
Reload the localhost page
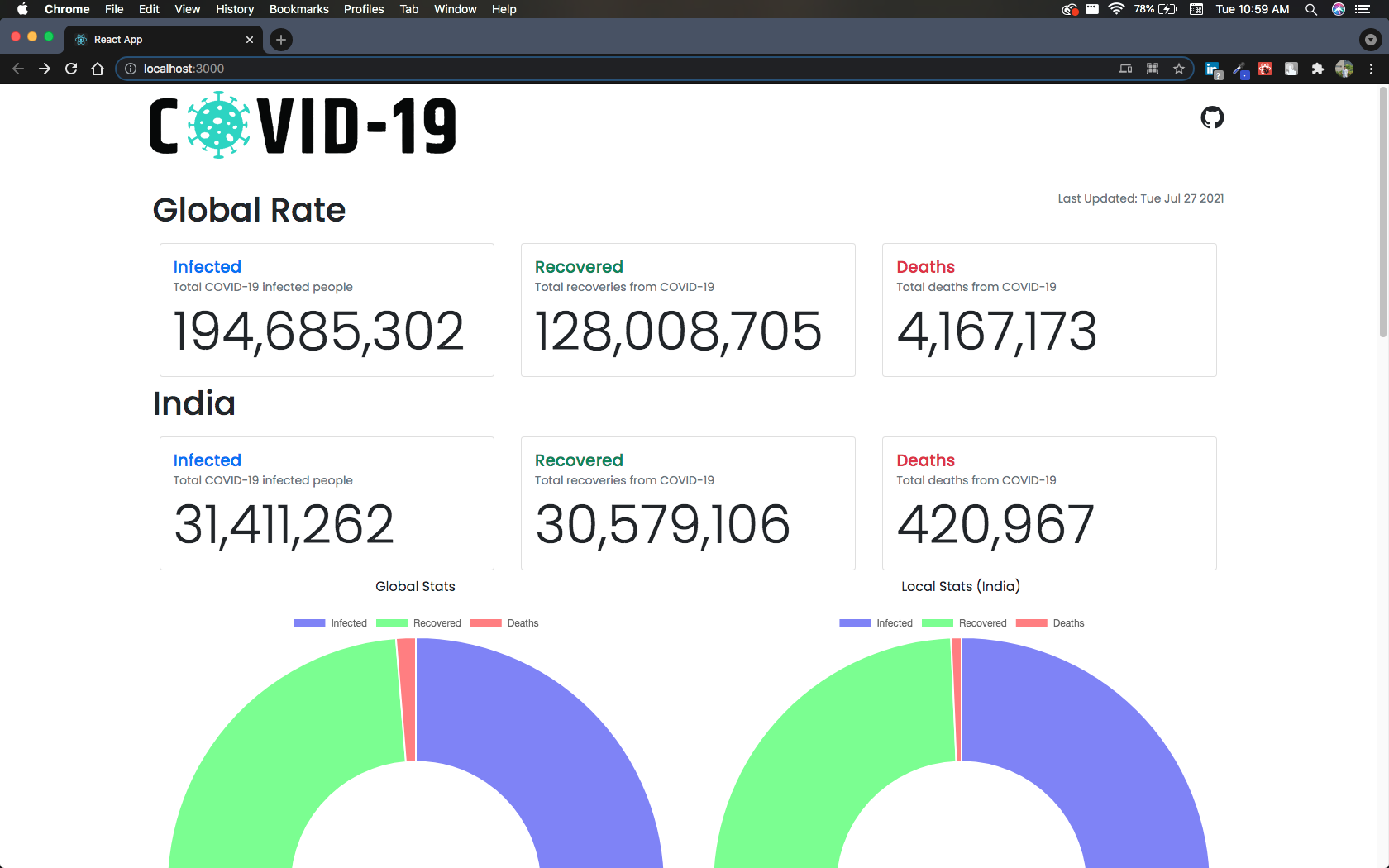click(71, 69)
